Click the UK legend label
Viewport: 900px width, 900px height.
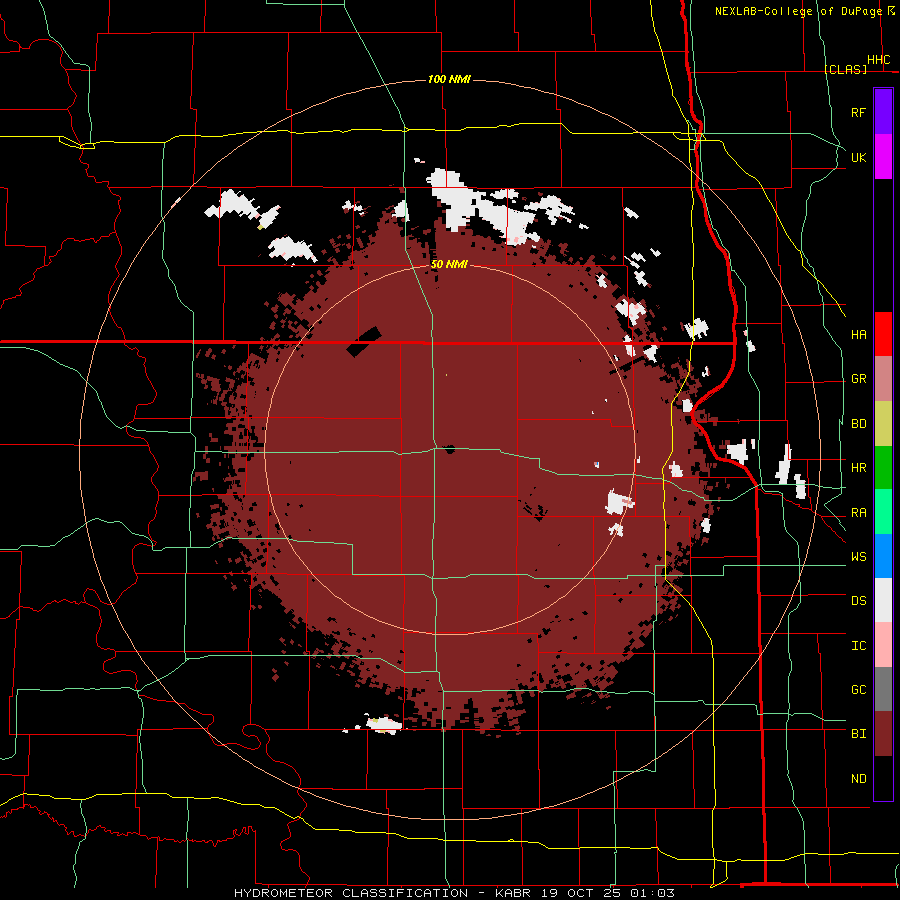pos(858,157)
